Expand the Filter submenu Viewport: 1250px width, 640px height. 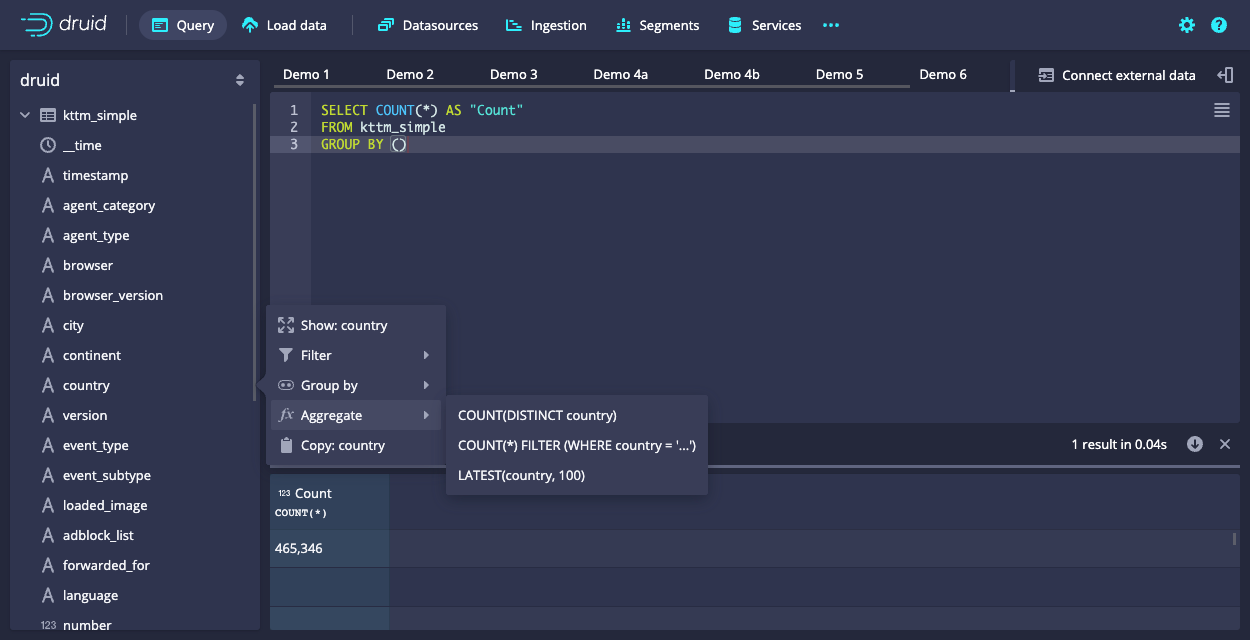pyautogui.click(x=355, y=355)
